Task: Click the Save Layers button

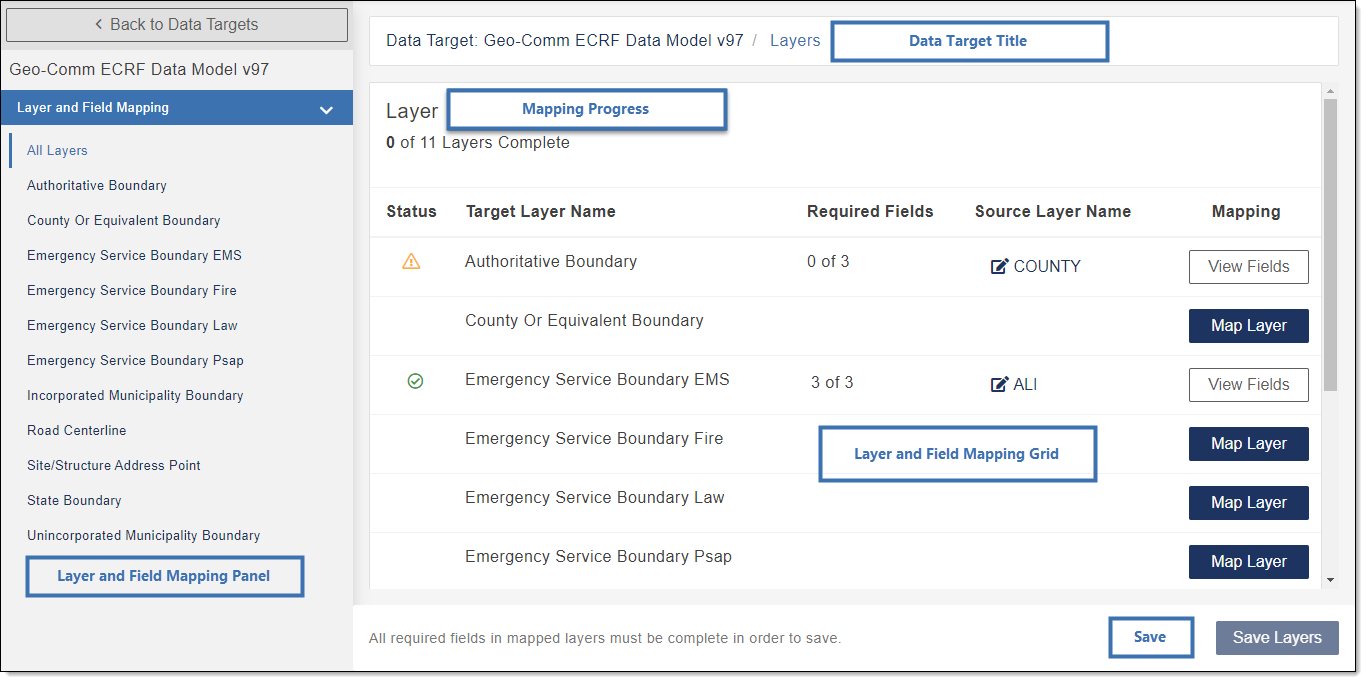Action: pyautogui.click(x=1277, y=637)
